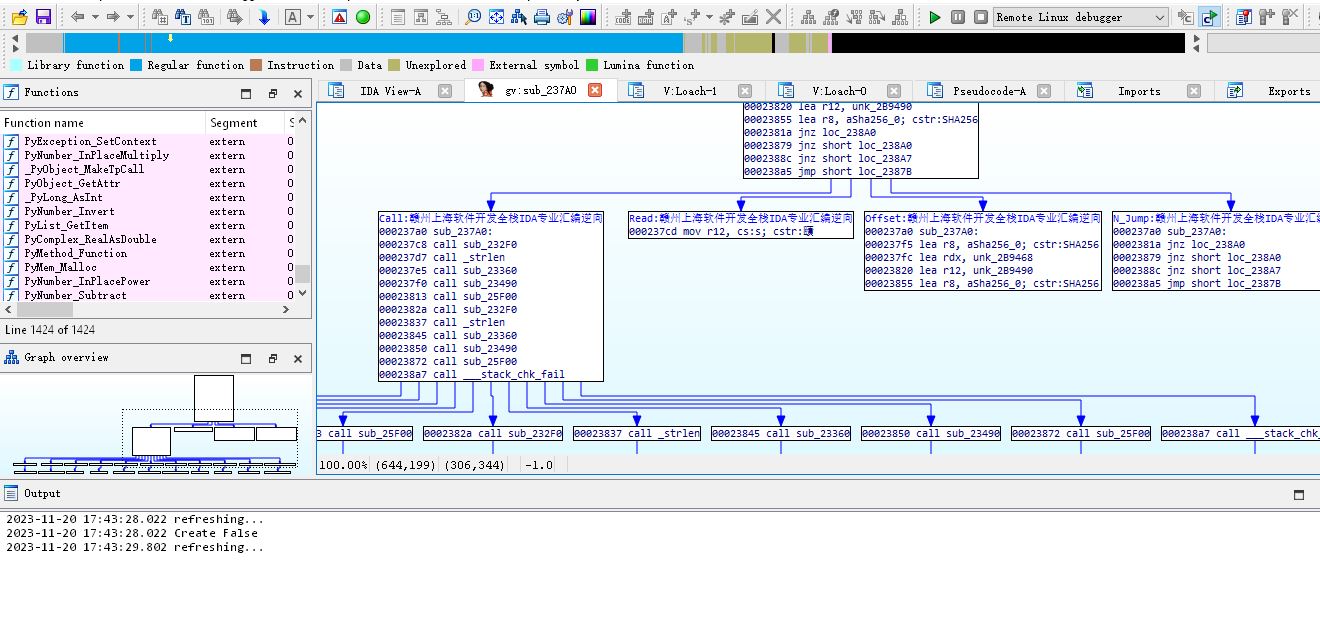Click the '0002382a call sub_232F0' graph node
The width and height of the screenshot is (1320, 626).
493,434
